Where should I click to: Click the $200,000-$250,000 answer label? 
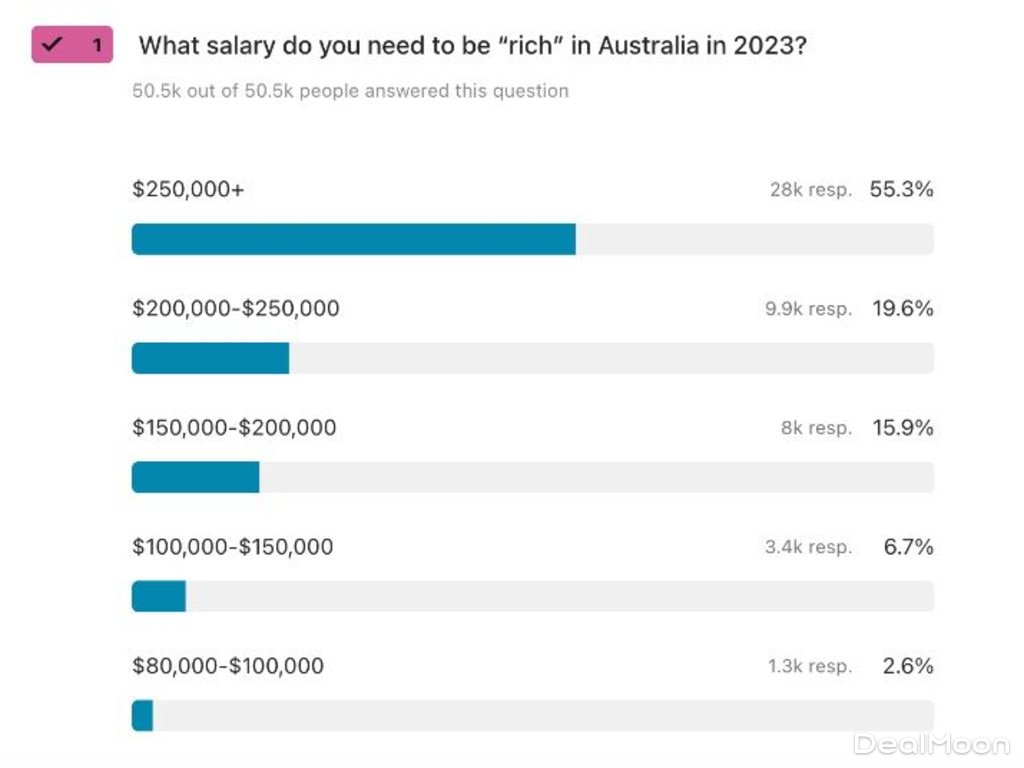[x=236, y=308]
